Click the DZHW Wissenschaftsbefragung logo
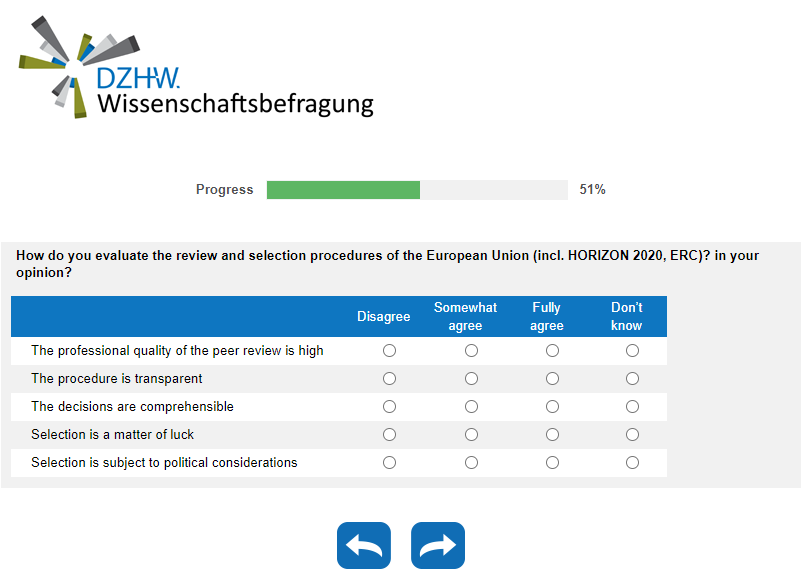 point(196,68)
